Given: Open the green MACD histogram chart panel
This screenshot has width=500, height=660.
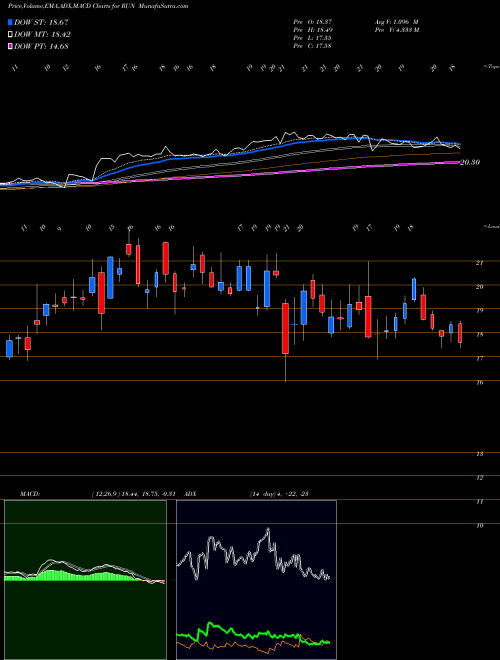Looking at the screenshot, I should click(85, 580).
